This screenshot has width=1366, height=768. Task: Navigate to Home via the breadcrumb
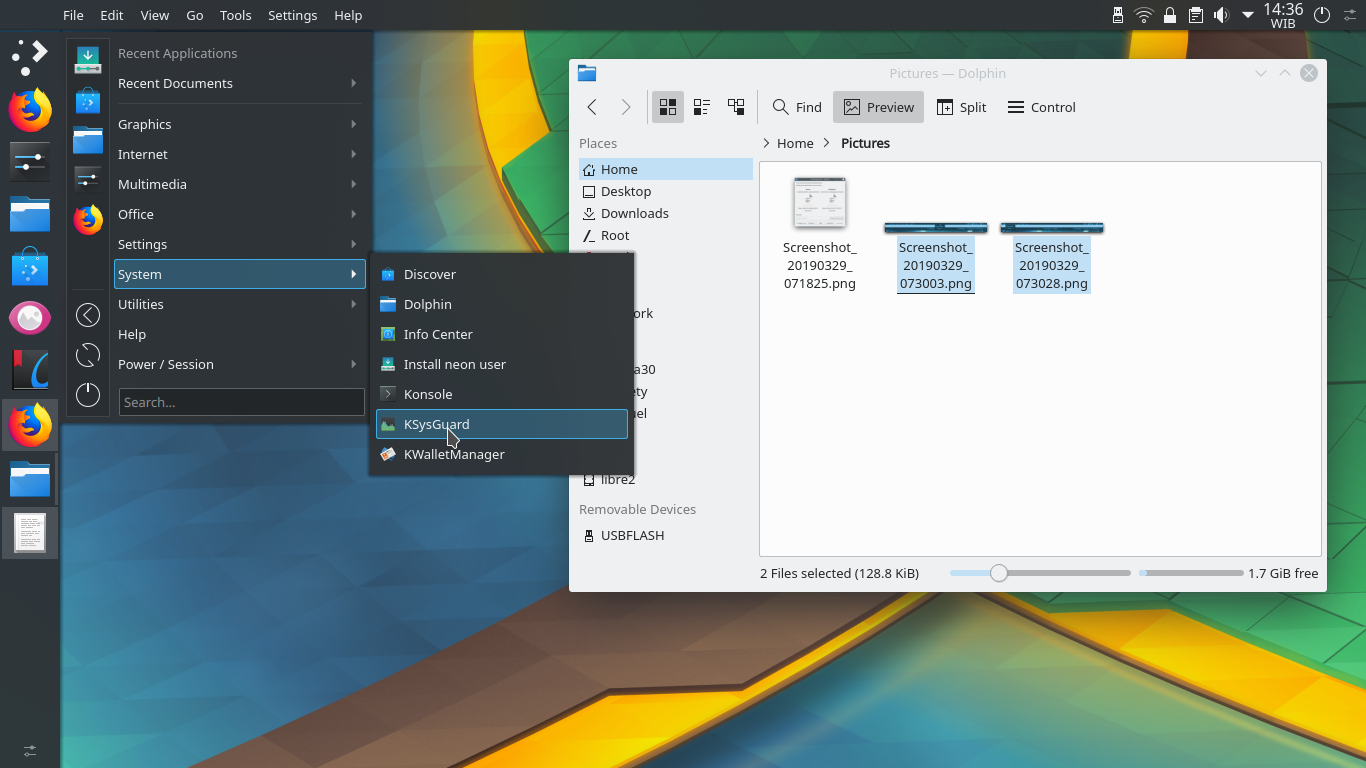tap(795, 143)
